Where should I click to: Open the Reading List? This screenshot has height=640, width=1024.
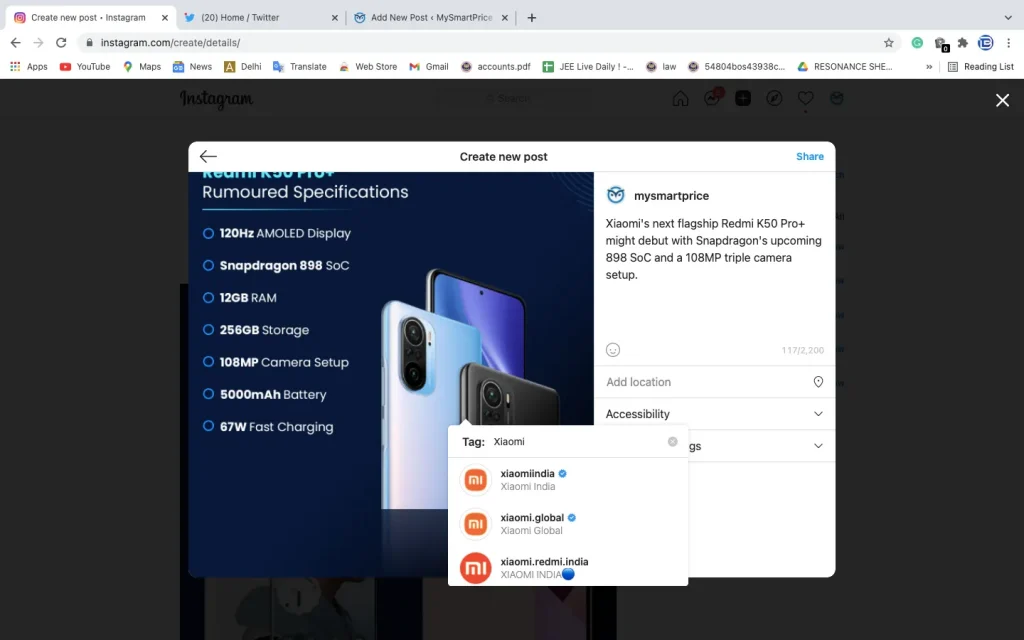[980, 67]
